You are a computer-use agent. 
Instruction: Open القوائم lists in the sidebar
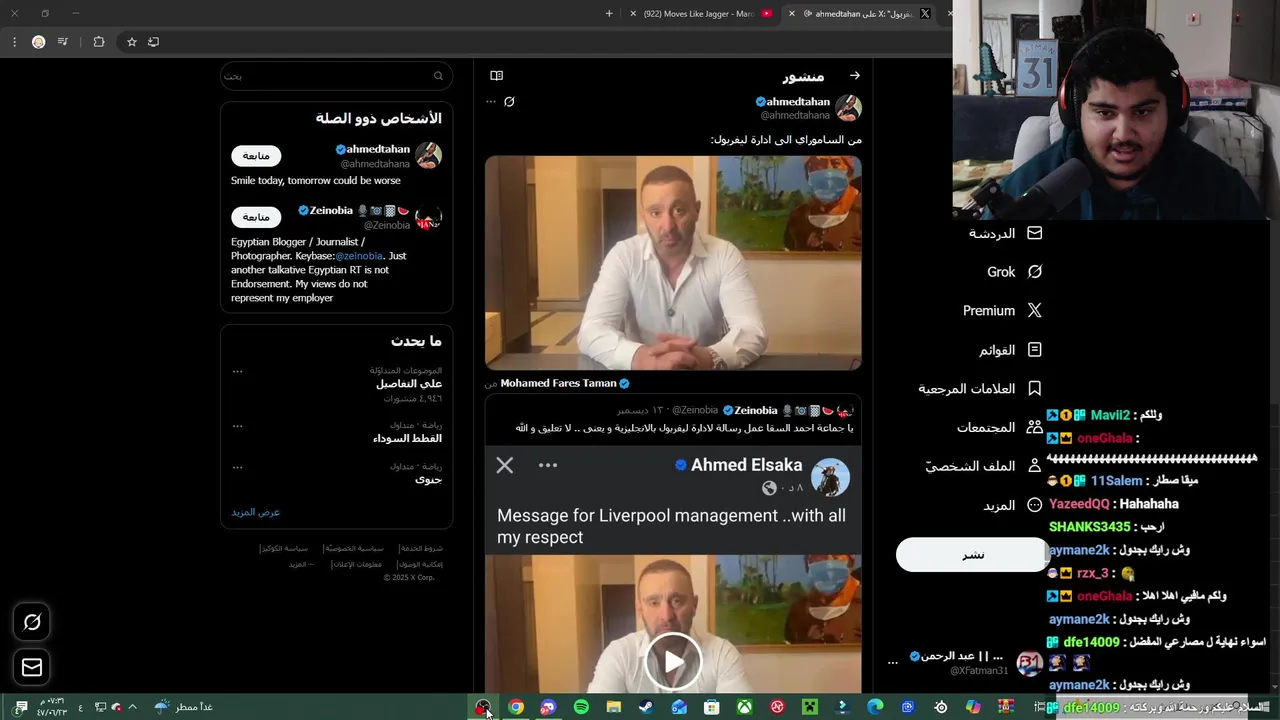(1010, 350)
